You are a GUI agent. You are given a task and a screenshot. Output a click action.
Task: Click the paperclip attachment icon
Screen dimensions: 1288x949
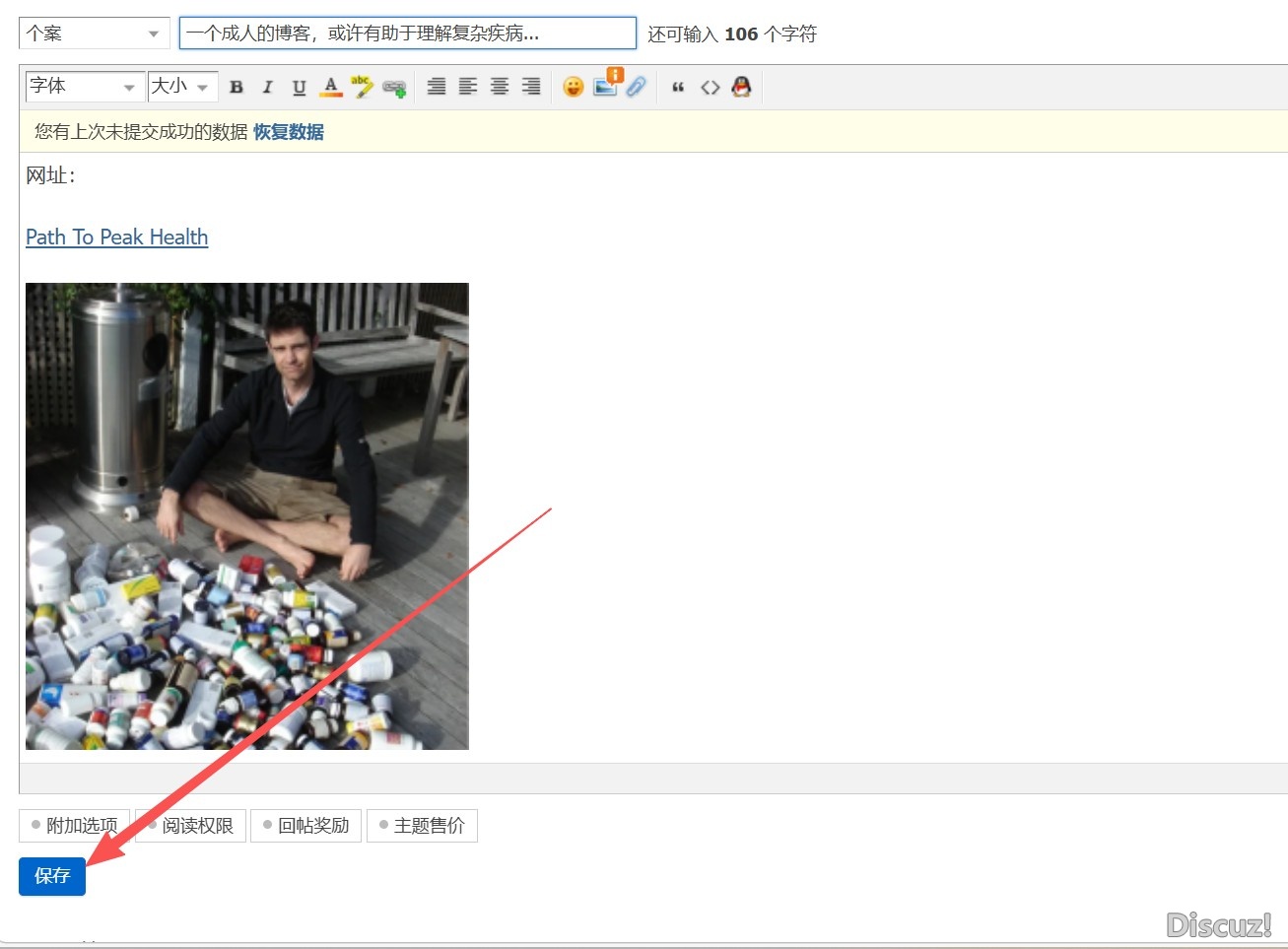click(x=637, y=87)
